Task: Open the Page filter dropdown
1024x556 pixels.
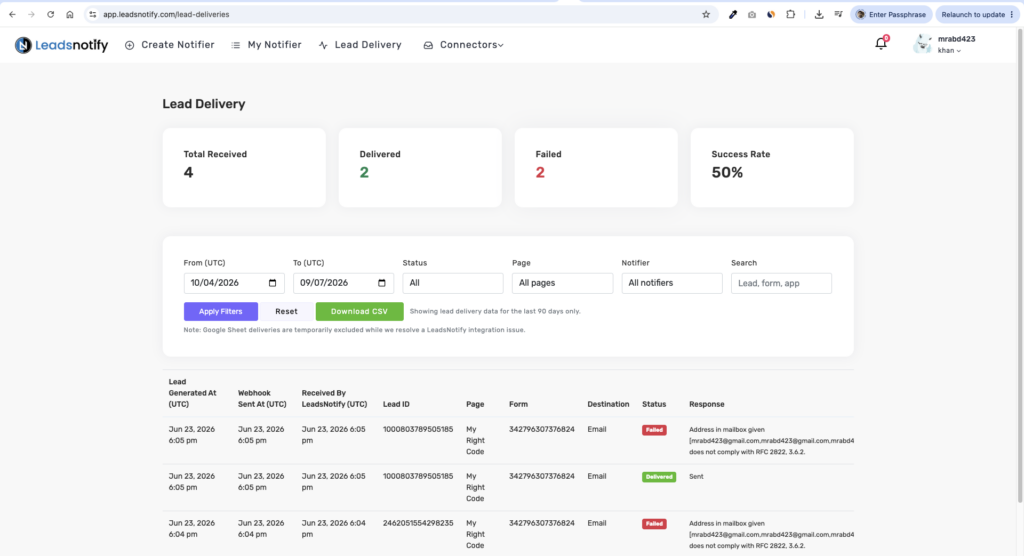Action: coord(562,283)
